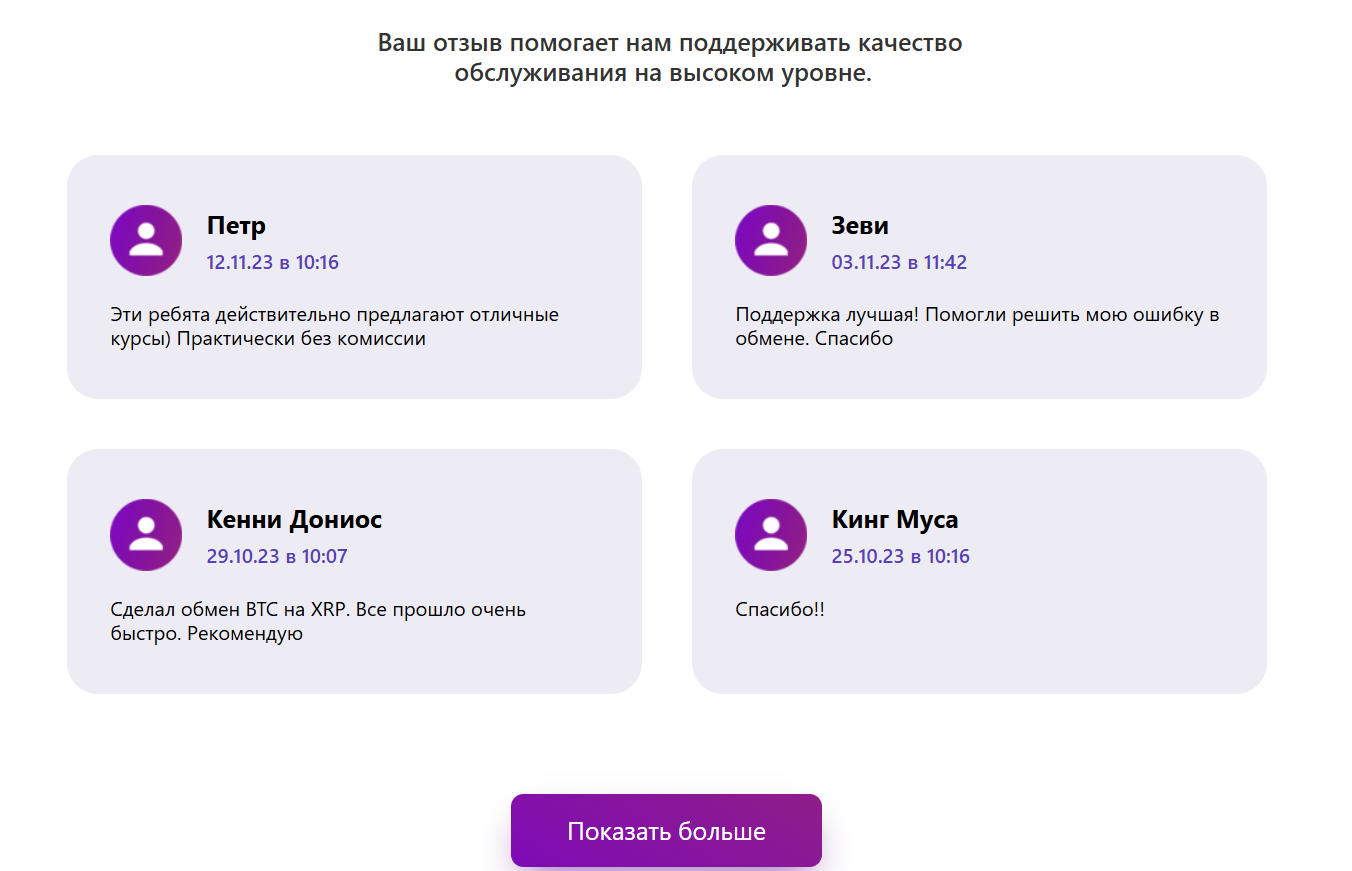
Task: Click the date 03.11.23 в 11:42
Action: (x=899, y=263)
